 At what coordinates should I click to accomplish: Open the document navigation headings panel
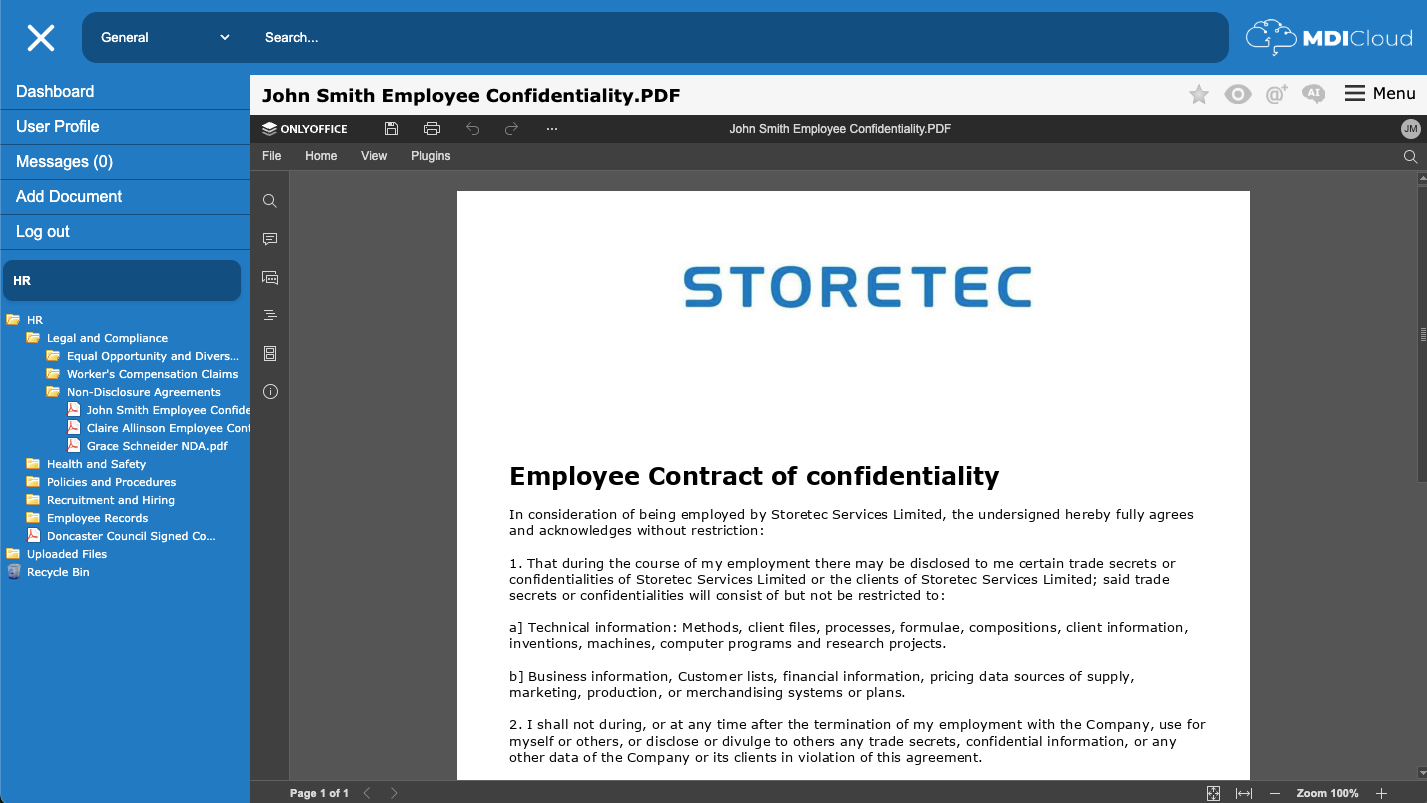pos(269,315)
